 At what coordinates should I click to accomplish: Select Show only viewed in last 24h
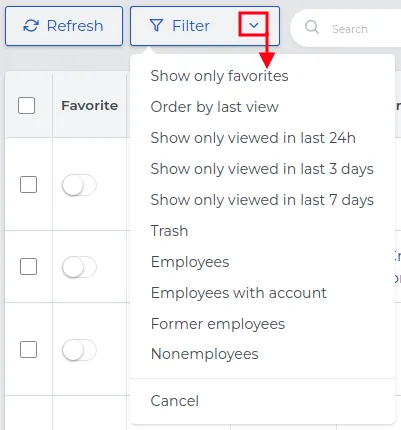(253, 138)
